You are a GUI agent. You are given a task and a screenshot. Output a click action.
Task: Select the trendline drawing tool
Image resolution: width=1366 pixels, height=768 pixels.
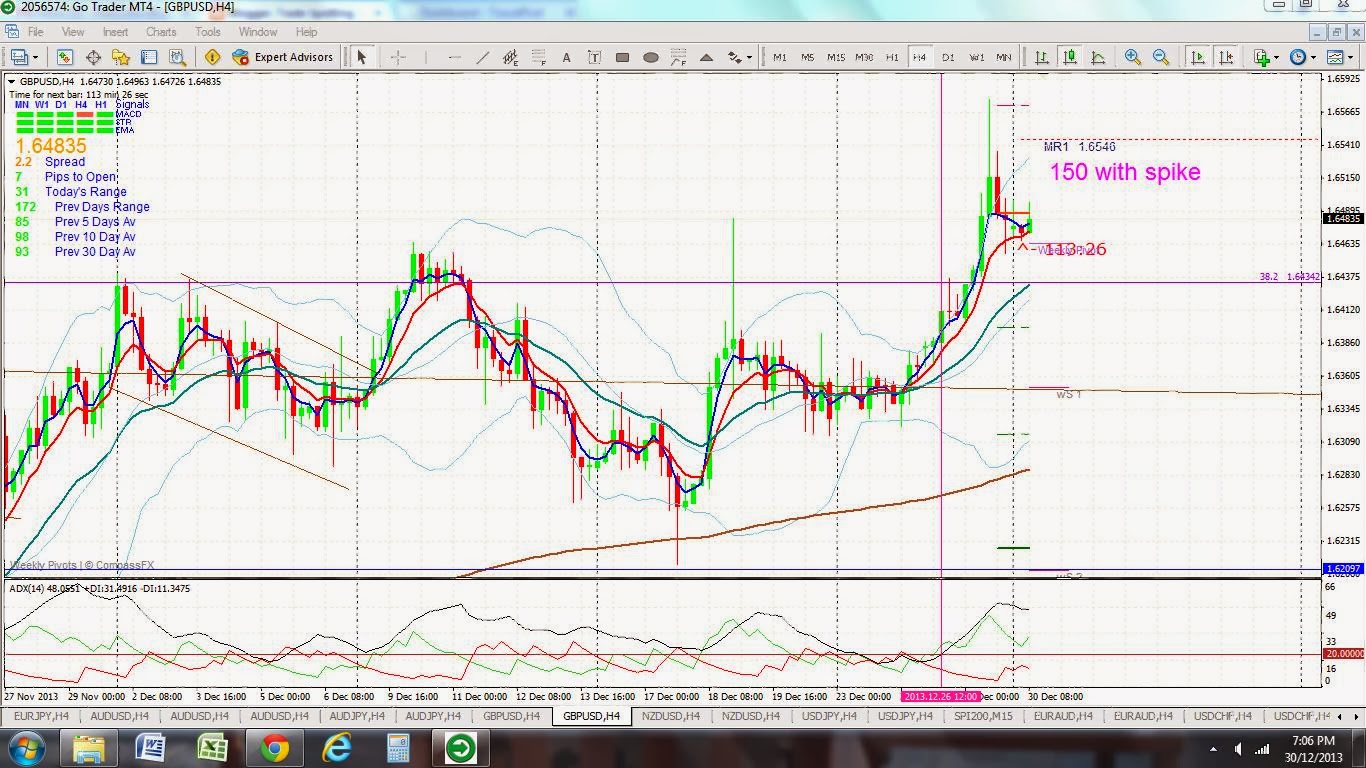click(x=483, y=57)
